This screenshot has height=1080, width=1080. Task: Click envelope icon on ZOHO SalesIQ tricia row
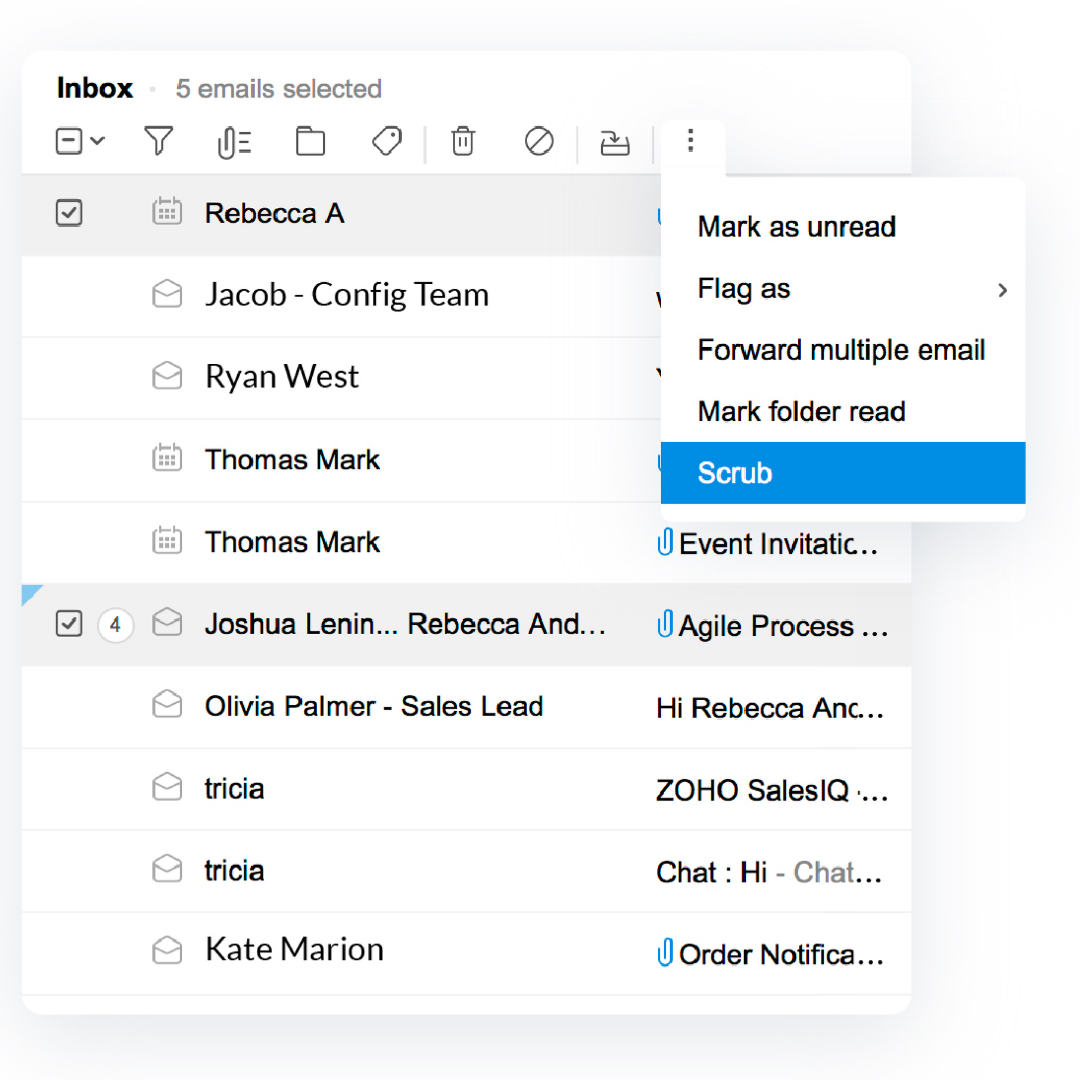167,787
